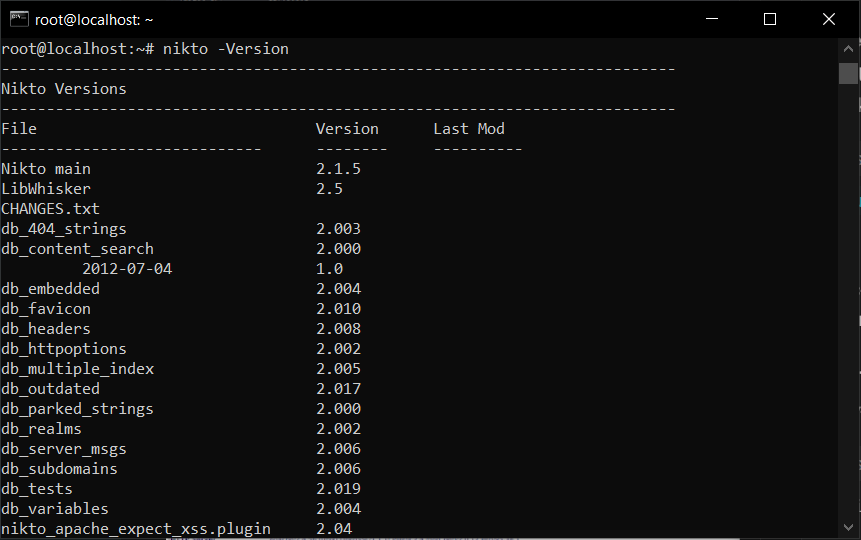Click version value '2.1.5'
This screenshot has height=540, width=861.
[338, 169]
